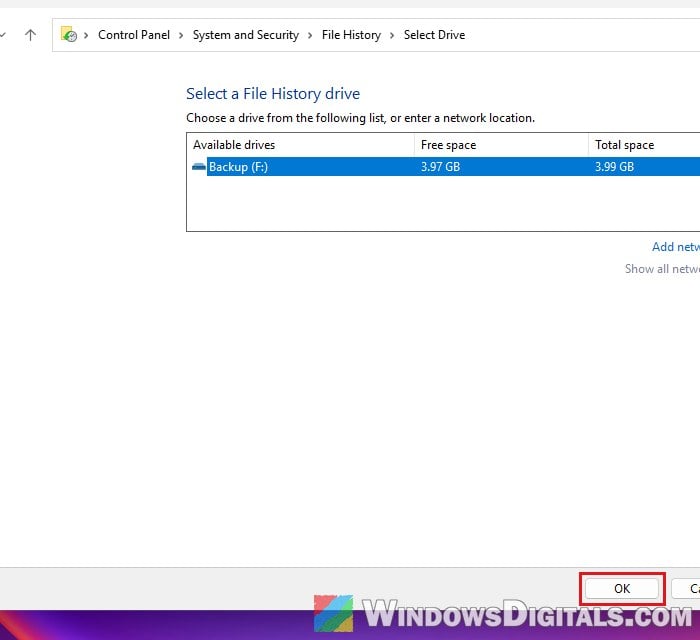Expand chevron after Control Panel breadcrumb
The height and width of the screenshot is (640, 700).
[x=181, y=35]
